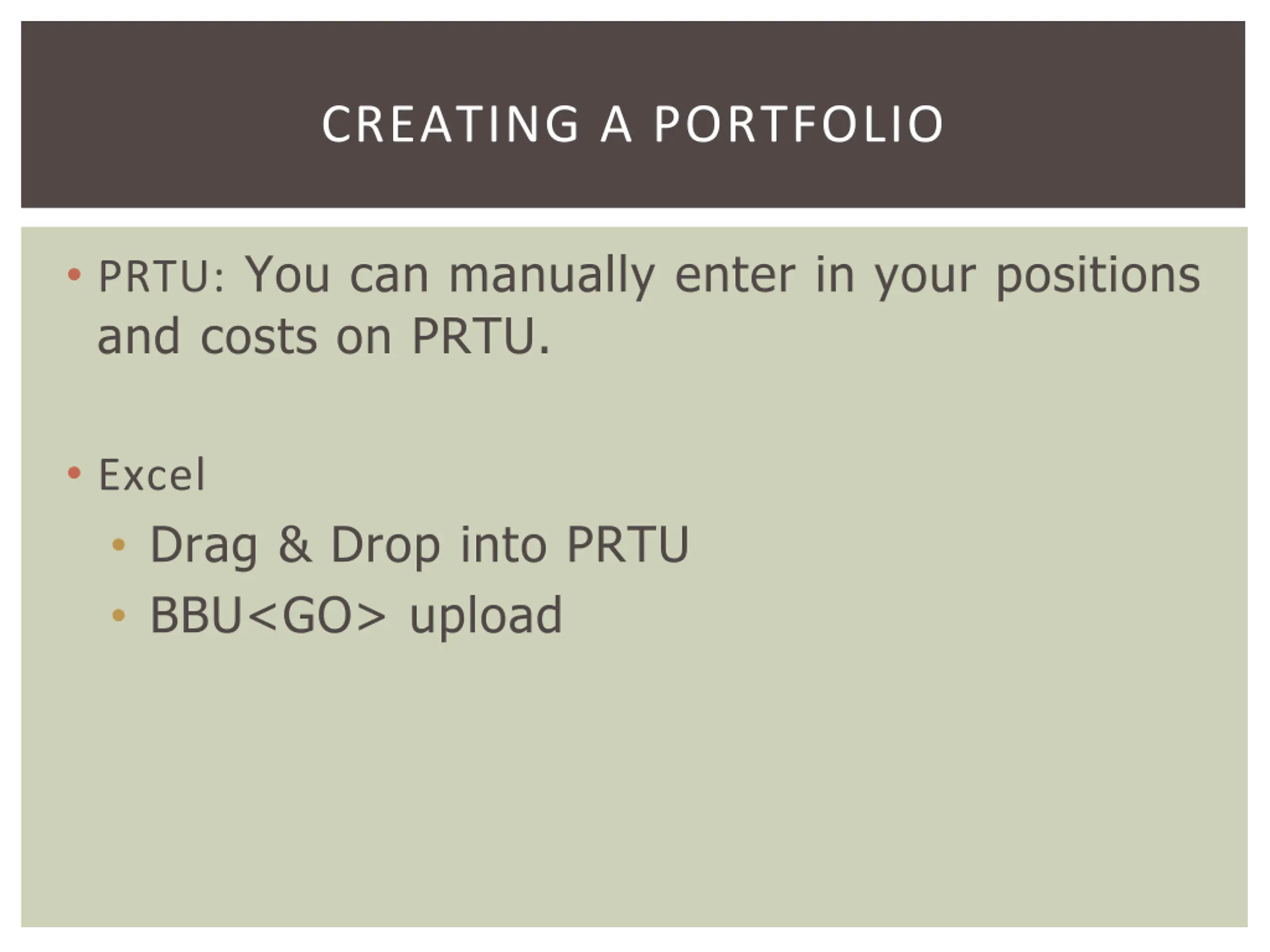
Task: Click PRTU. ending the first bullet sentence
Action: (481, 336)
